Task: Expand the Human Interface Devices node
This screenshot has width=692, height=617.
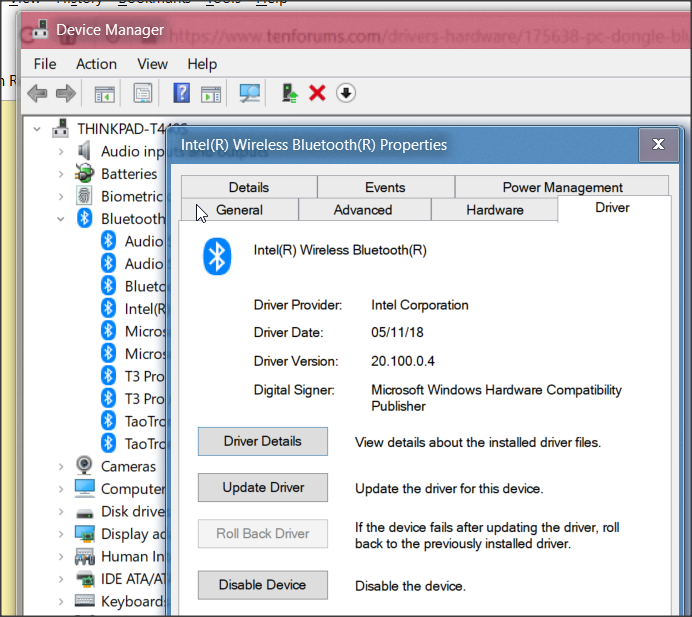Action: pyautogui.click(x=61, y=557)
